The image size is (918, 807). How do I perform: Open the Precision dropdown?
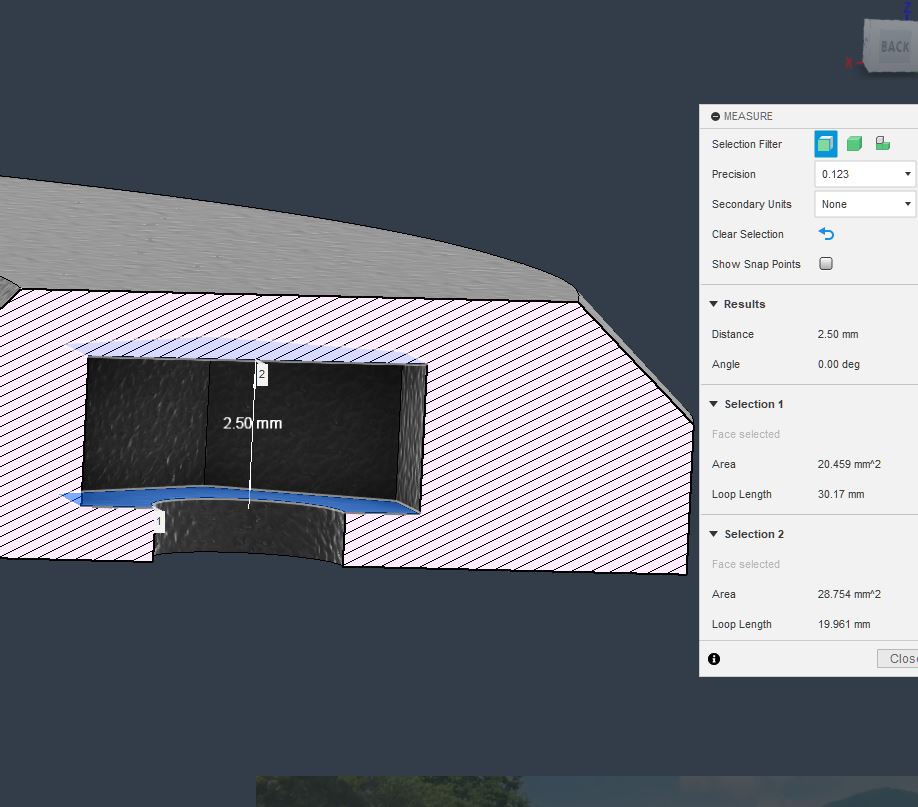[865, 174]
